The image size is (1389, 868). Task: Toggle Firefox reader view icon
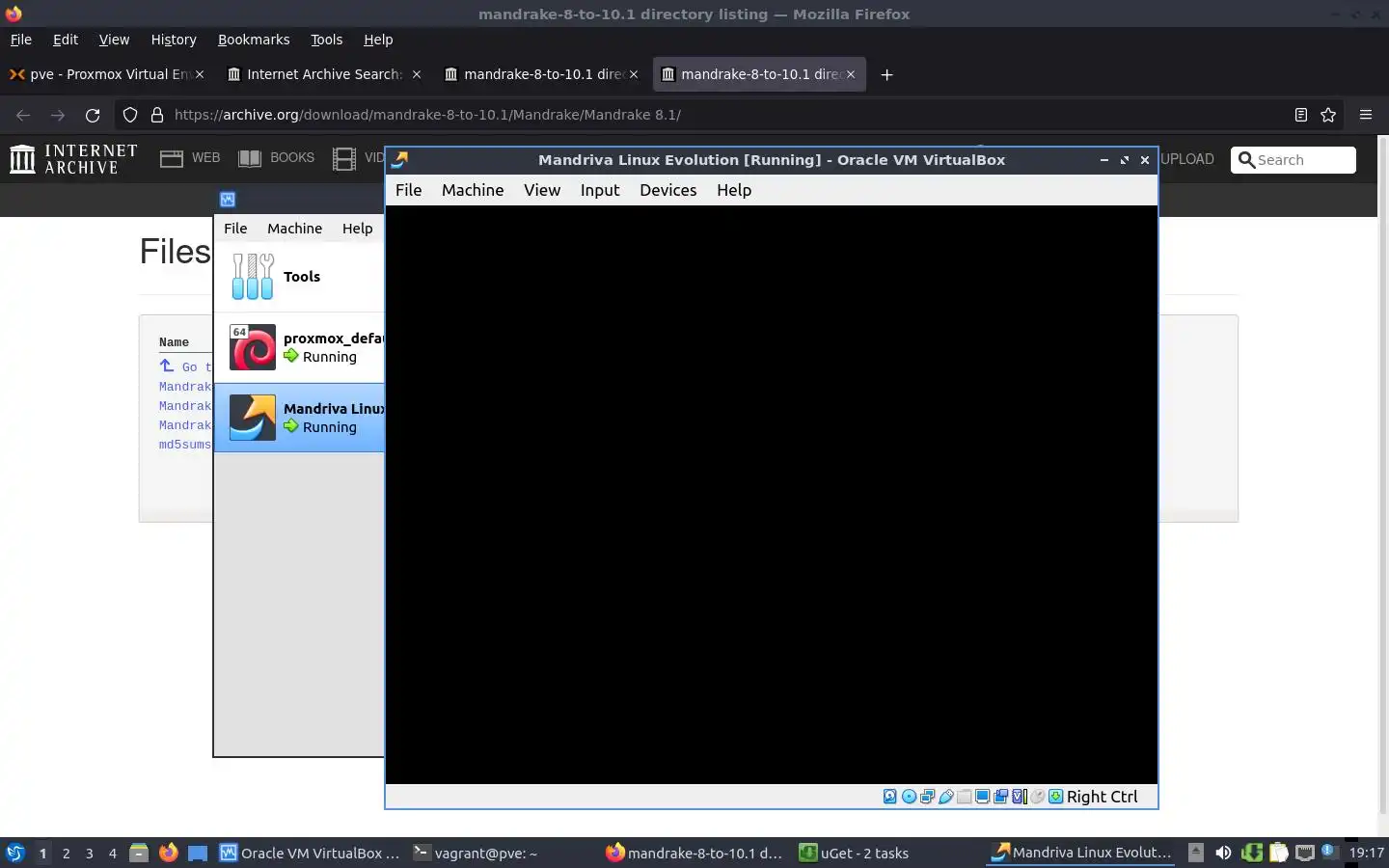[x=1300, y=115]
